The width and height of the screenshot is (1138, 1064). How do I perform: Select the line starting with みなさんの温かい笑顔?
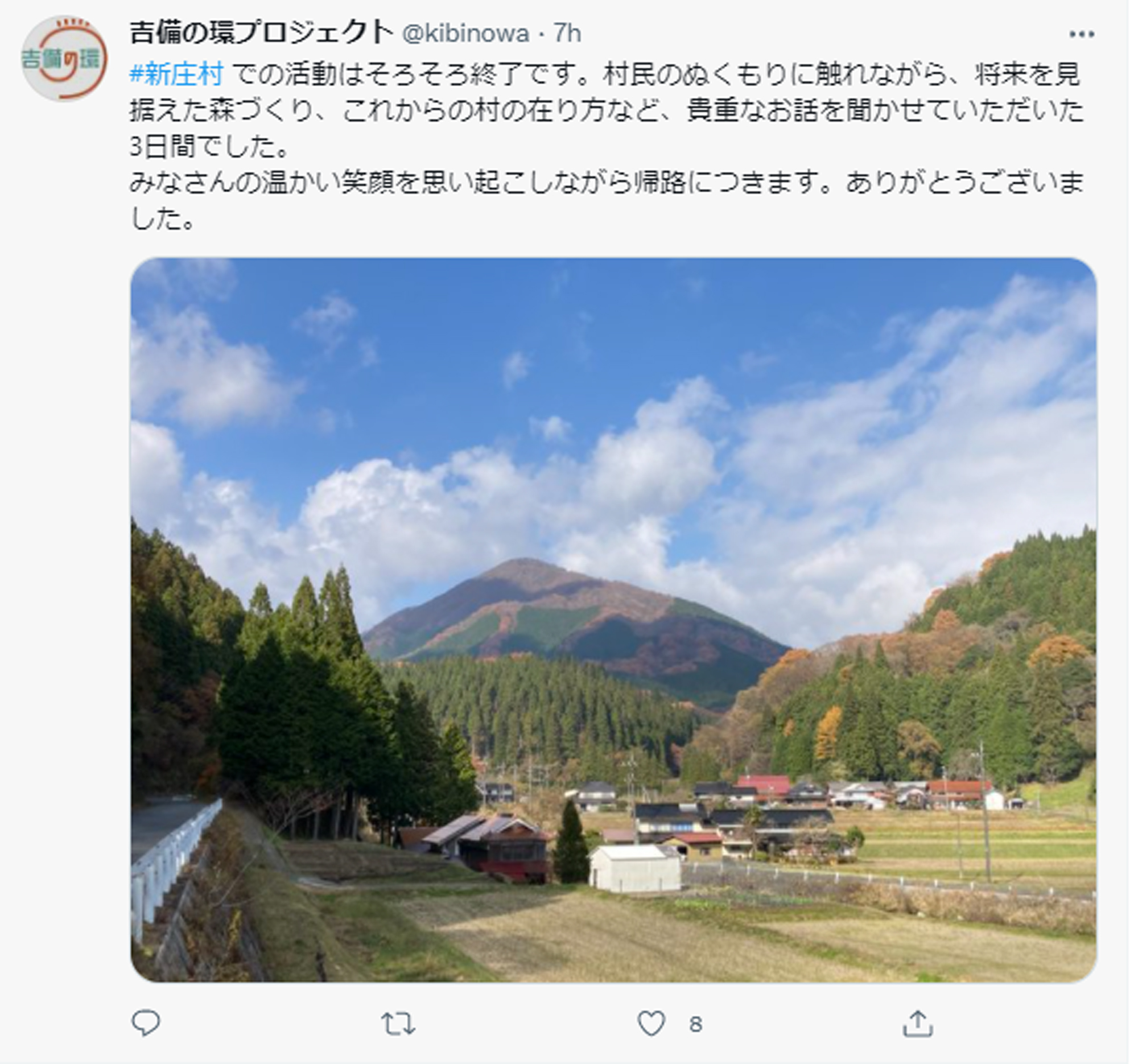coord(607,183)
